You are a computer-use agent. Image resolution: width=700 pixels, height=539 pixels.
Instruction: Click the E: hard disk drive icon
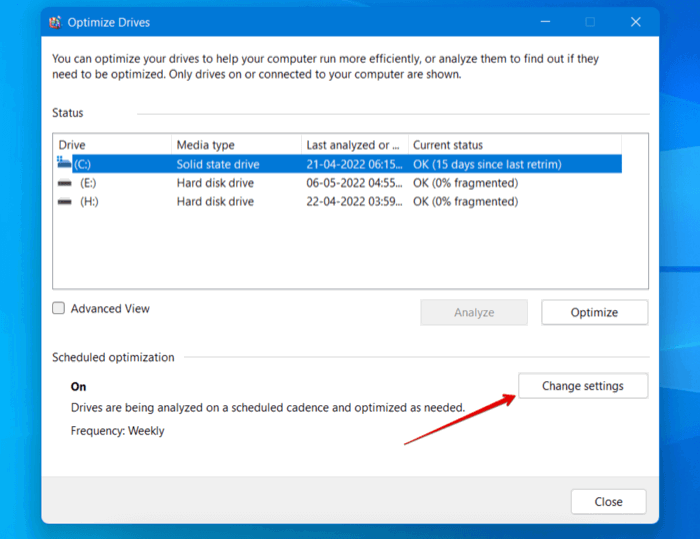point(65,183)
